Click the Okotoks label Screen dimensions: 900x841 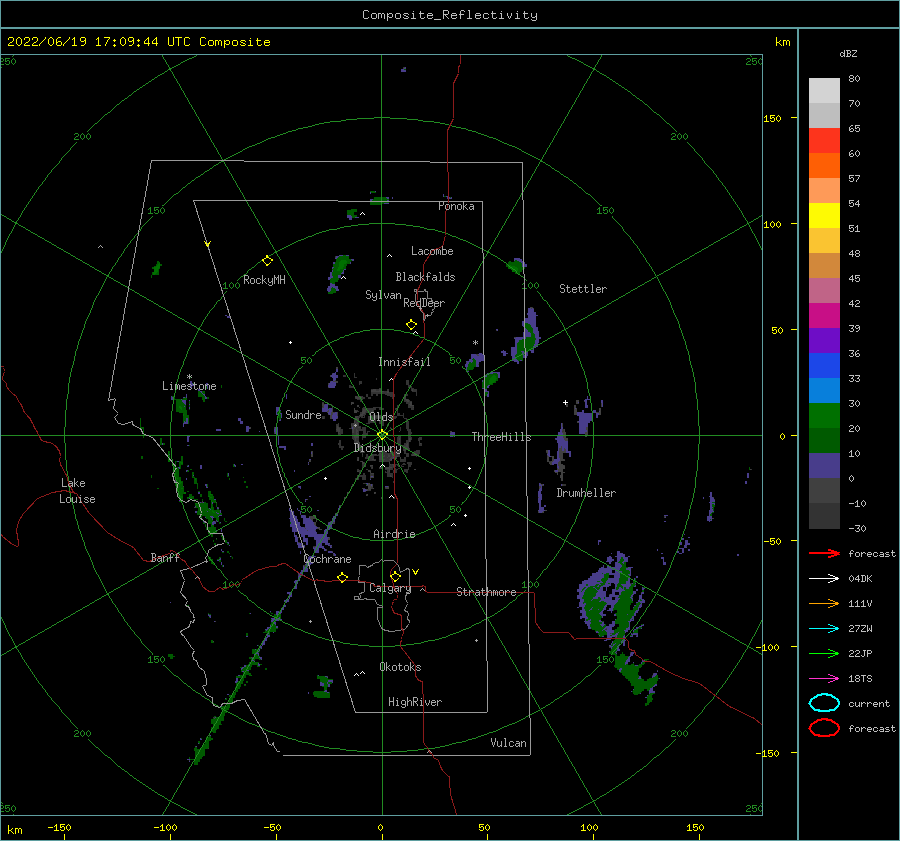[x=400, y=667]
